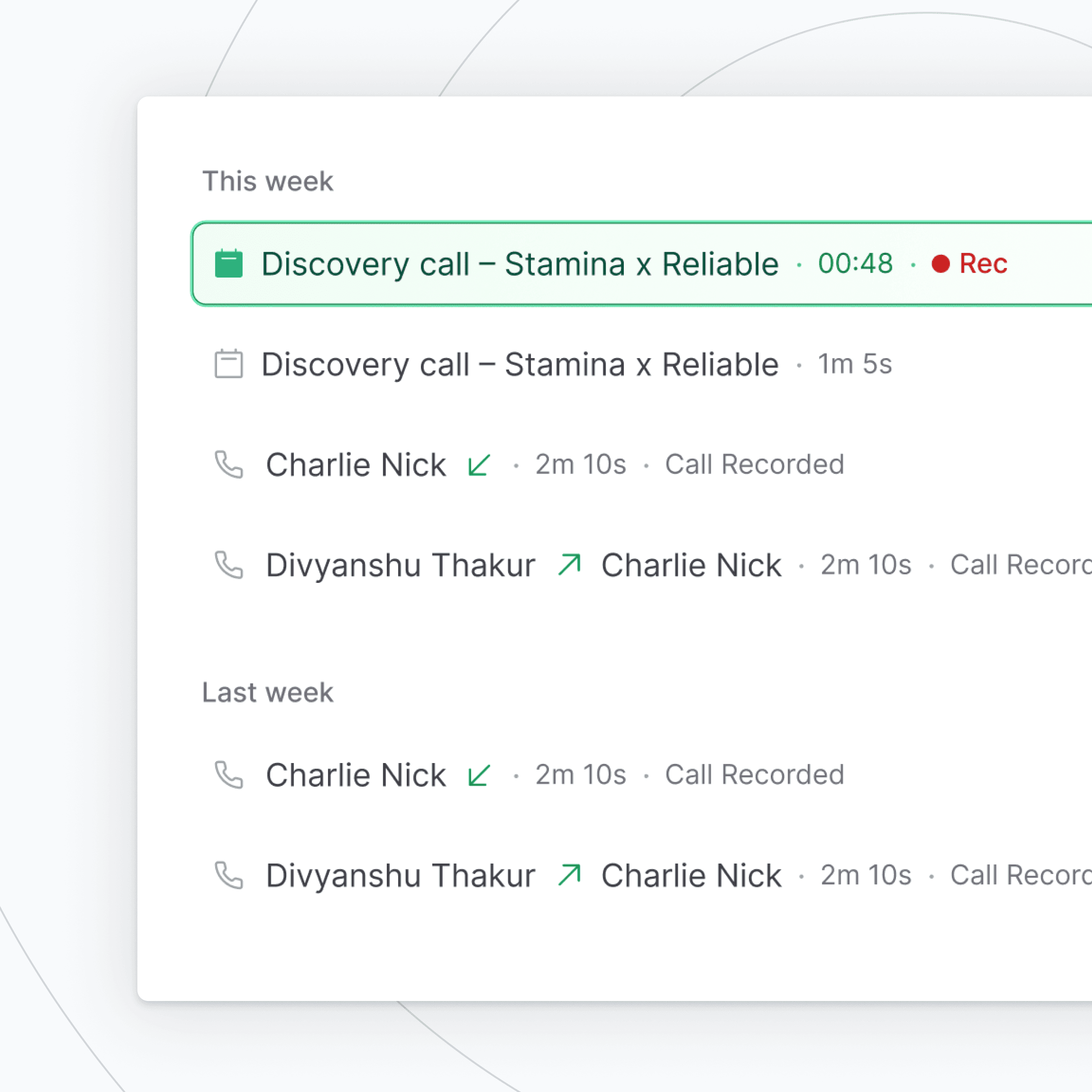The height and width of the screenshot is (1092, 1092).
Task: Open Charlie Nick from this week's outgoing call
Action: [691, 565]
